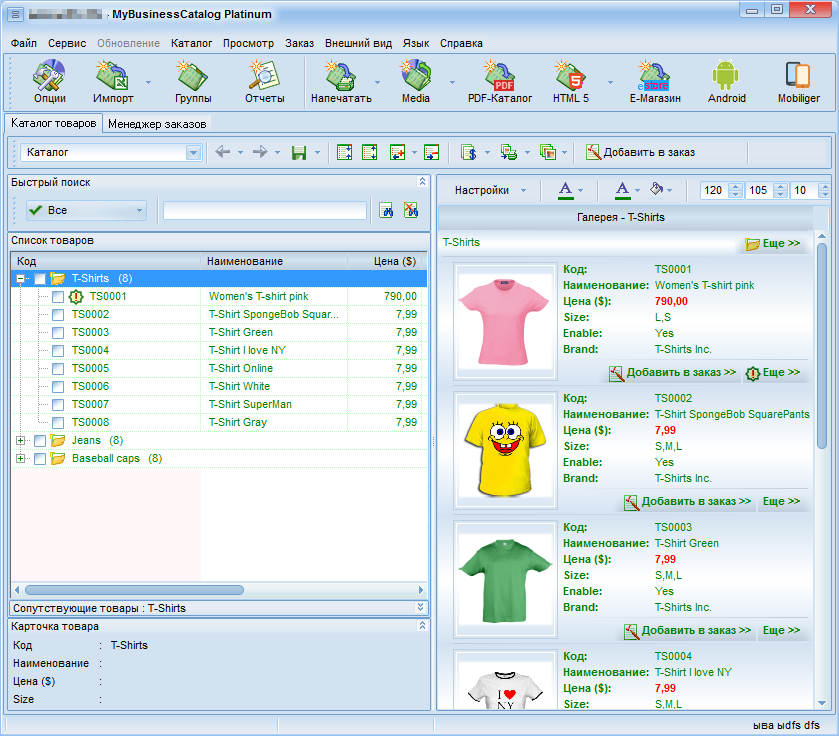Image resolution: width=839 pixels, height=736 pixels.
Task: Click the Android export icon
Action: coord(726,81)
